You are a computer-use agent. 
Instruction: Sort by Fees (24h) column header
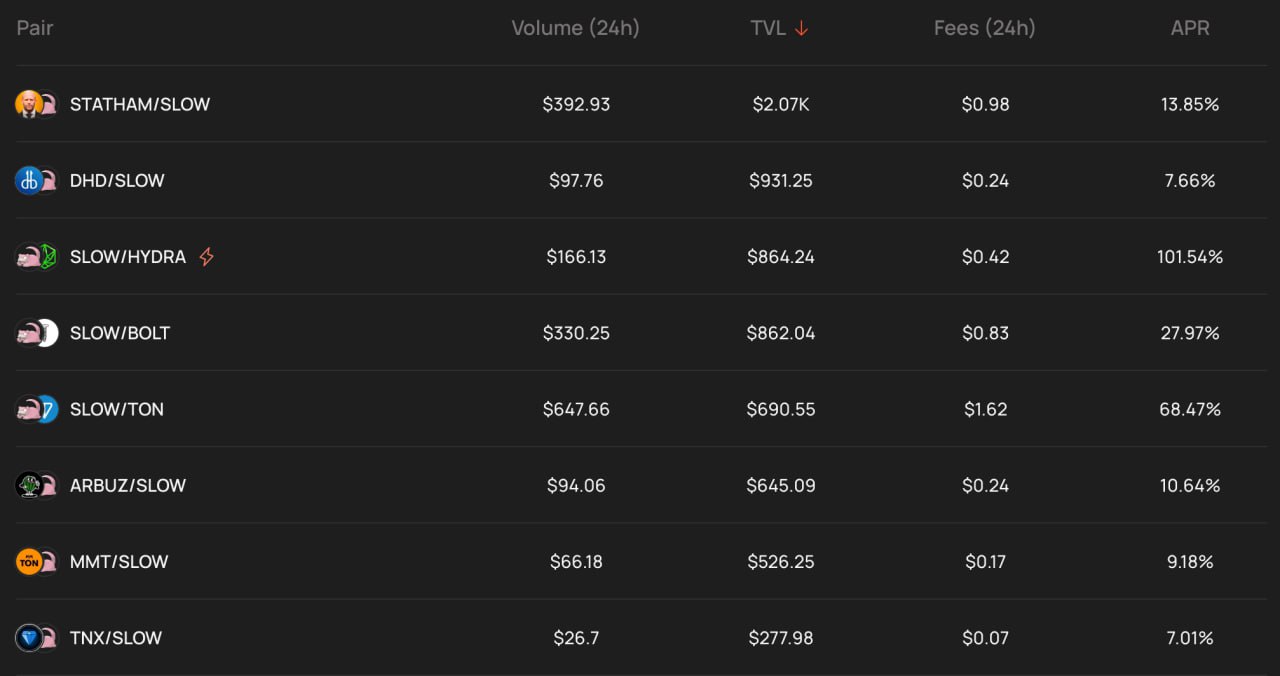(x=985, y=28)
